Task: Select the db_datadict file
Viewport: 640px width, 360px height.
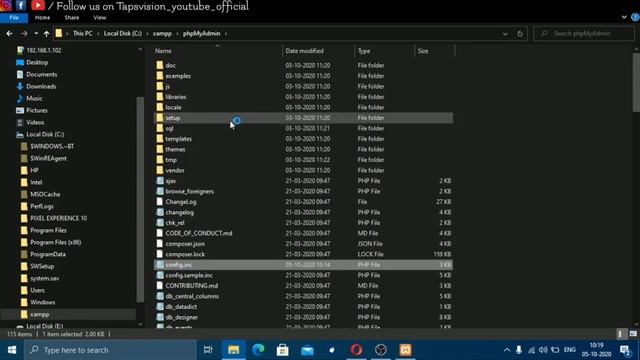Action: pos(303,307)
